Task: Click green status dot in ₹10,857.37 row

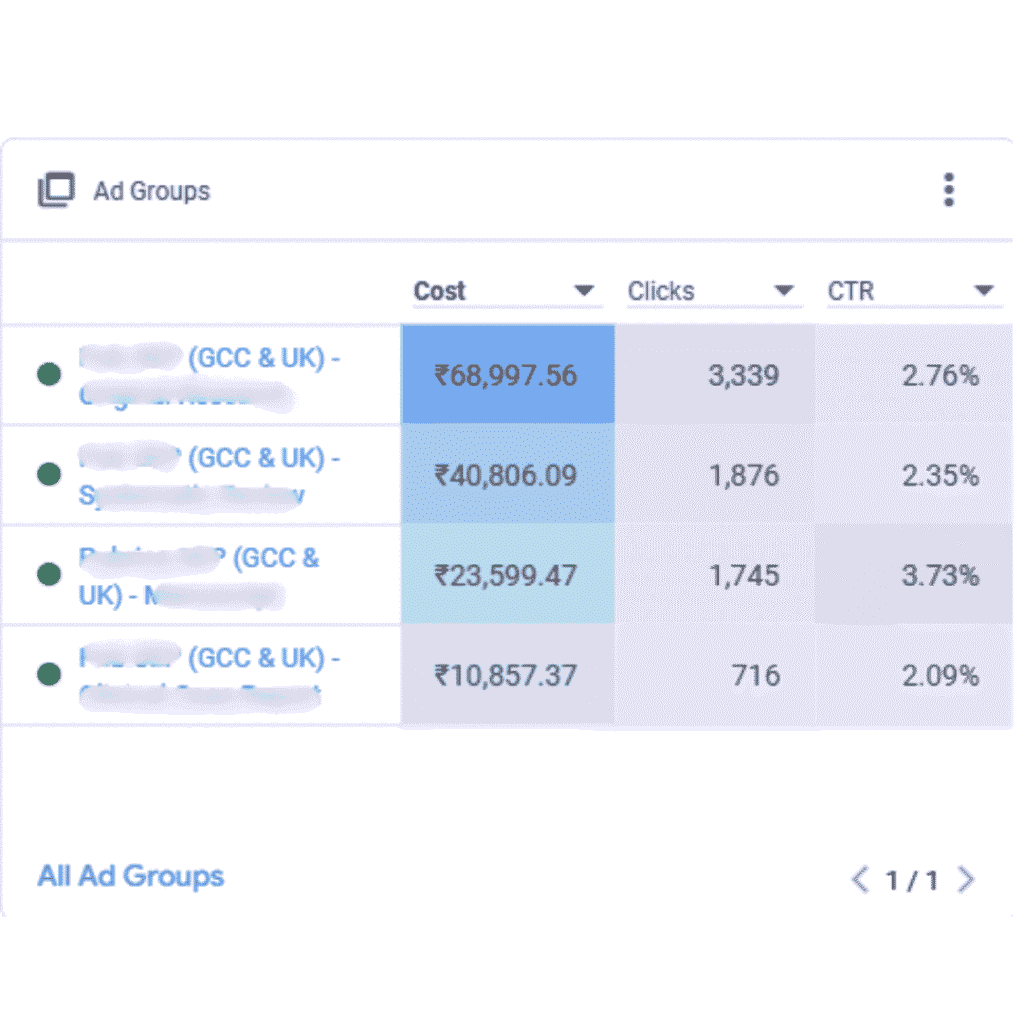Action: [x=49, y=674]
